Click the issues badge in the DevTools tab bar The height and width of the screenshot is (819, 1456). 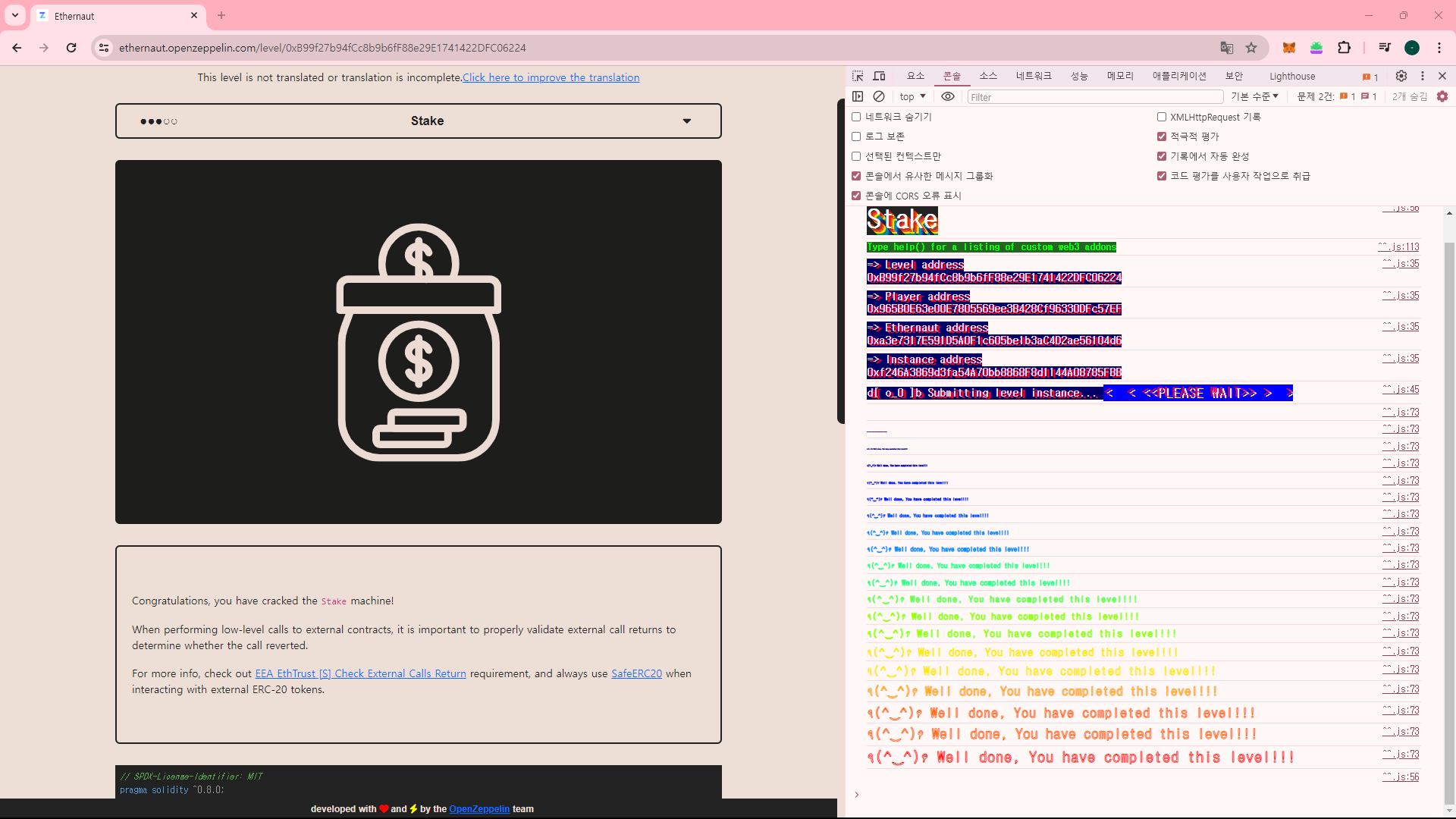(x=1370, y=77)
